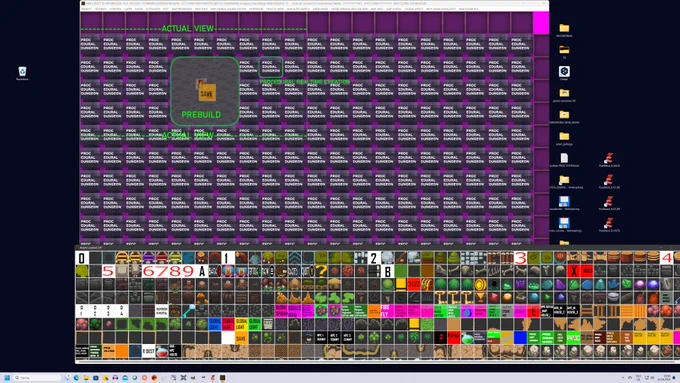
Task: Choose the blue GLOBAL LIGHT tile
Action: (x=215, y=324)
